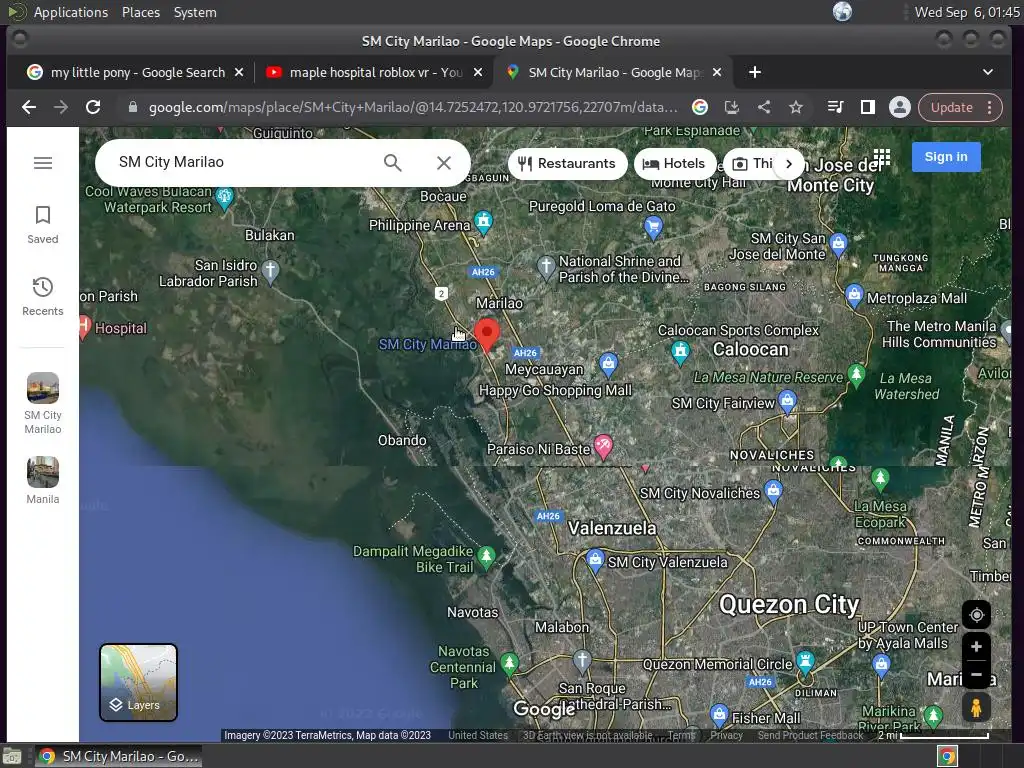Click the Cool Waves Bulacan Waterpark marker
The image size is (1024, 768).
coord(224,198)
